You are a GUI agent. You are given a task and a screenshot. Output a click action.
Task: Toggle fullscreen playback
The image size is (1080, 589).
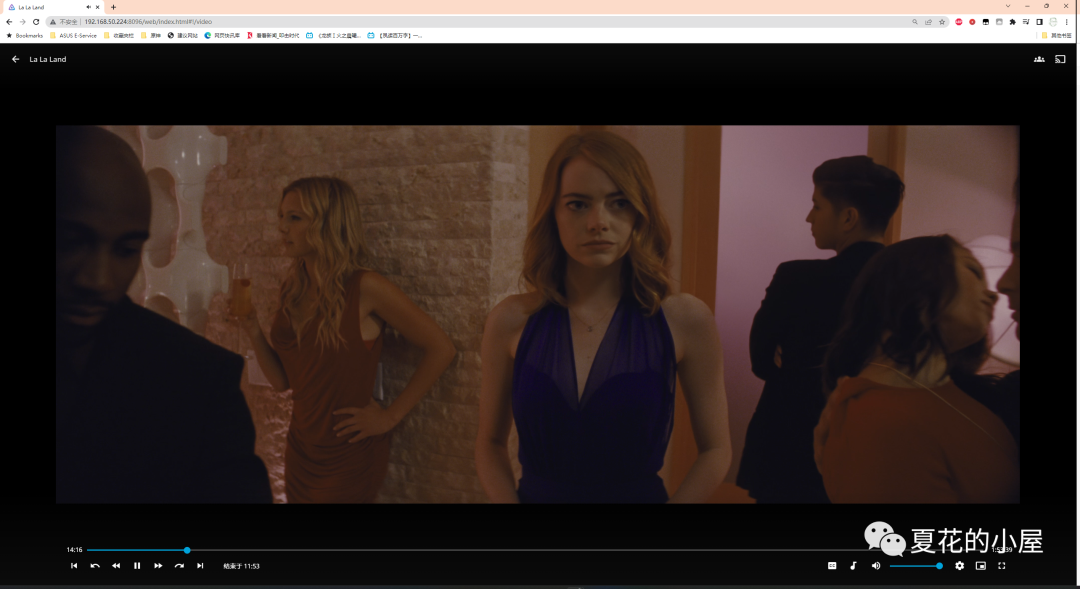[x=1002, y=566]
